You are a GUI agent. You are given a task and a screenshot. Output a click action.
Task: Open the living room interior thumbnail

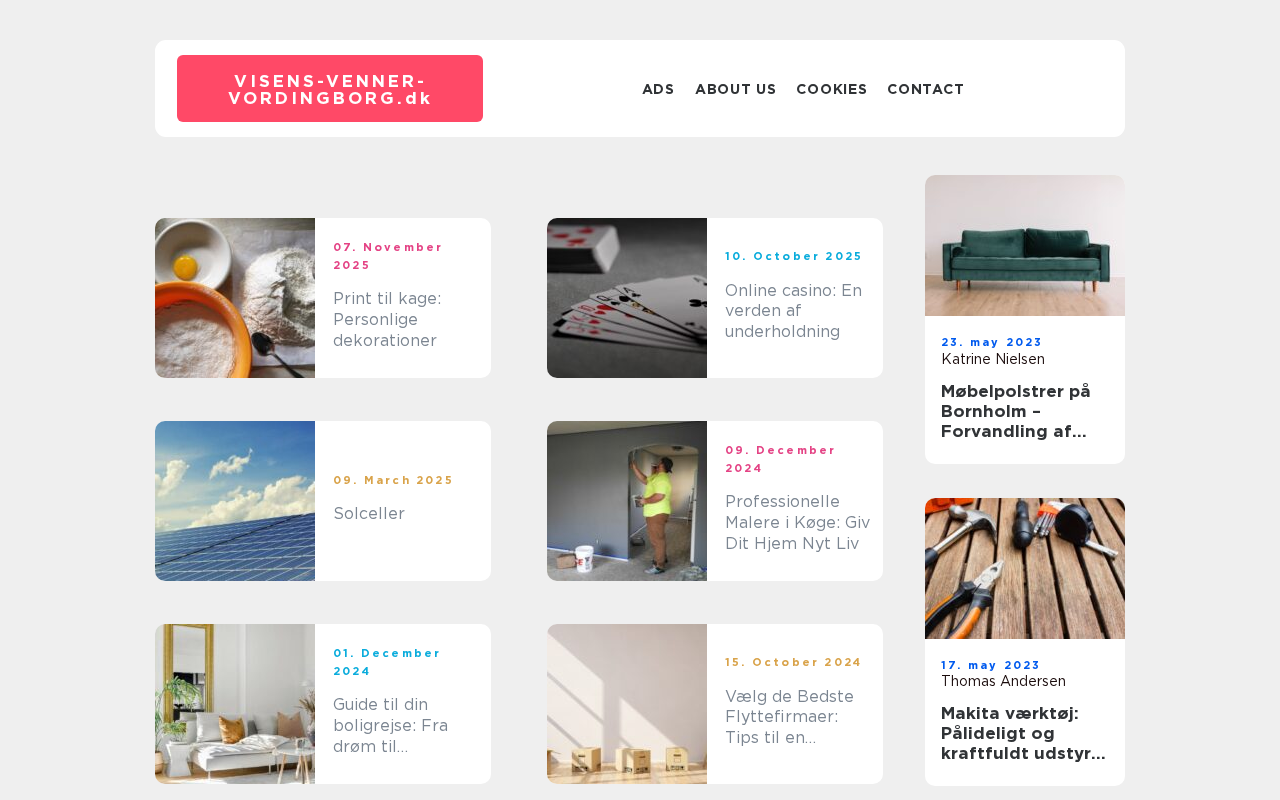[235, 704]
